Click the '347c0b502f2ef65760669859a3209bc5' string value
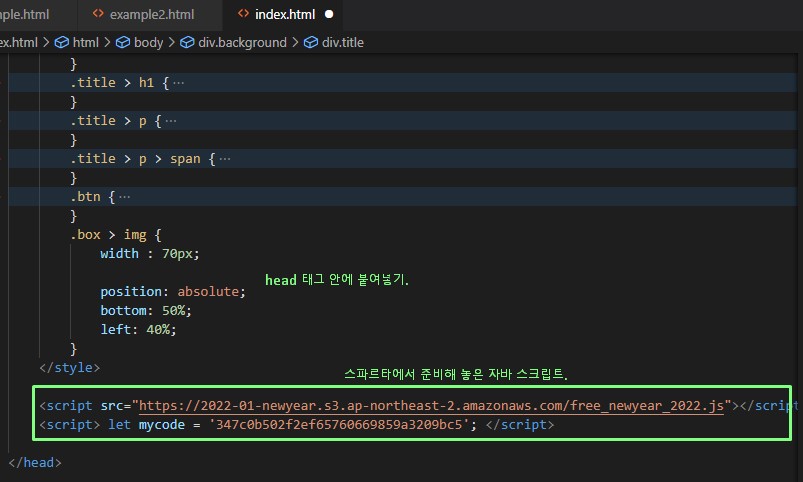Viewport: 803px width, 482px height. click(339, 425)
